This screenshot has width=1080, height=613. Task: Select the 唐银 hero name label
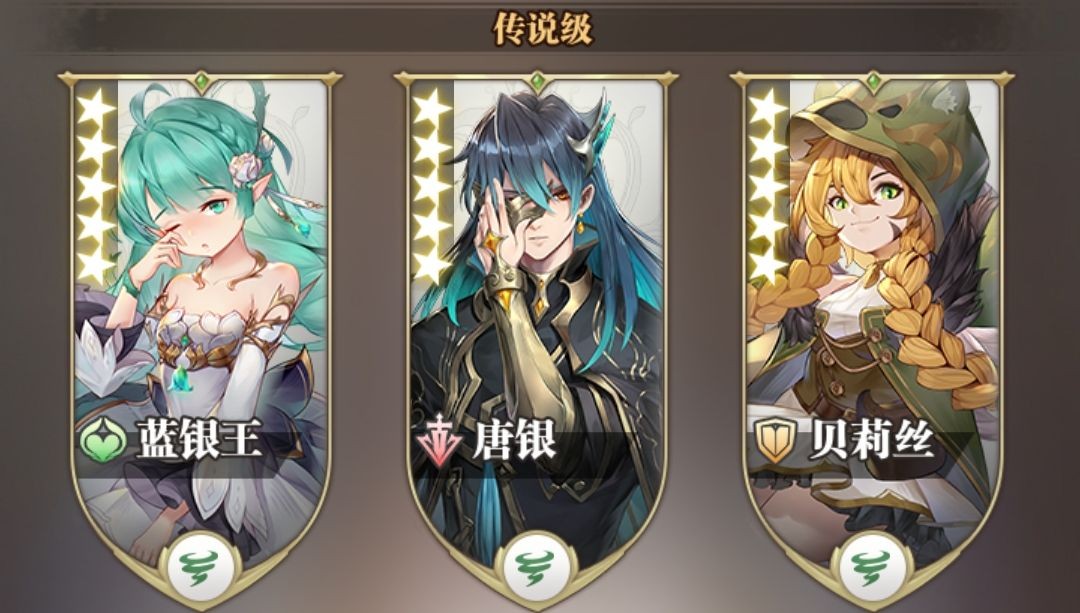pyautogui.click(x=514, y=439)
